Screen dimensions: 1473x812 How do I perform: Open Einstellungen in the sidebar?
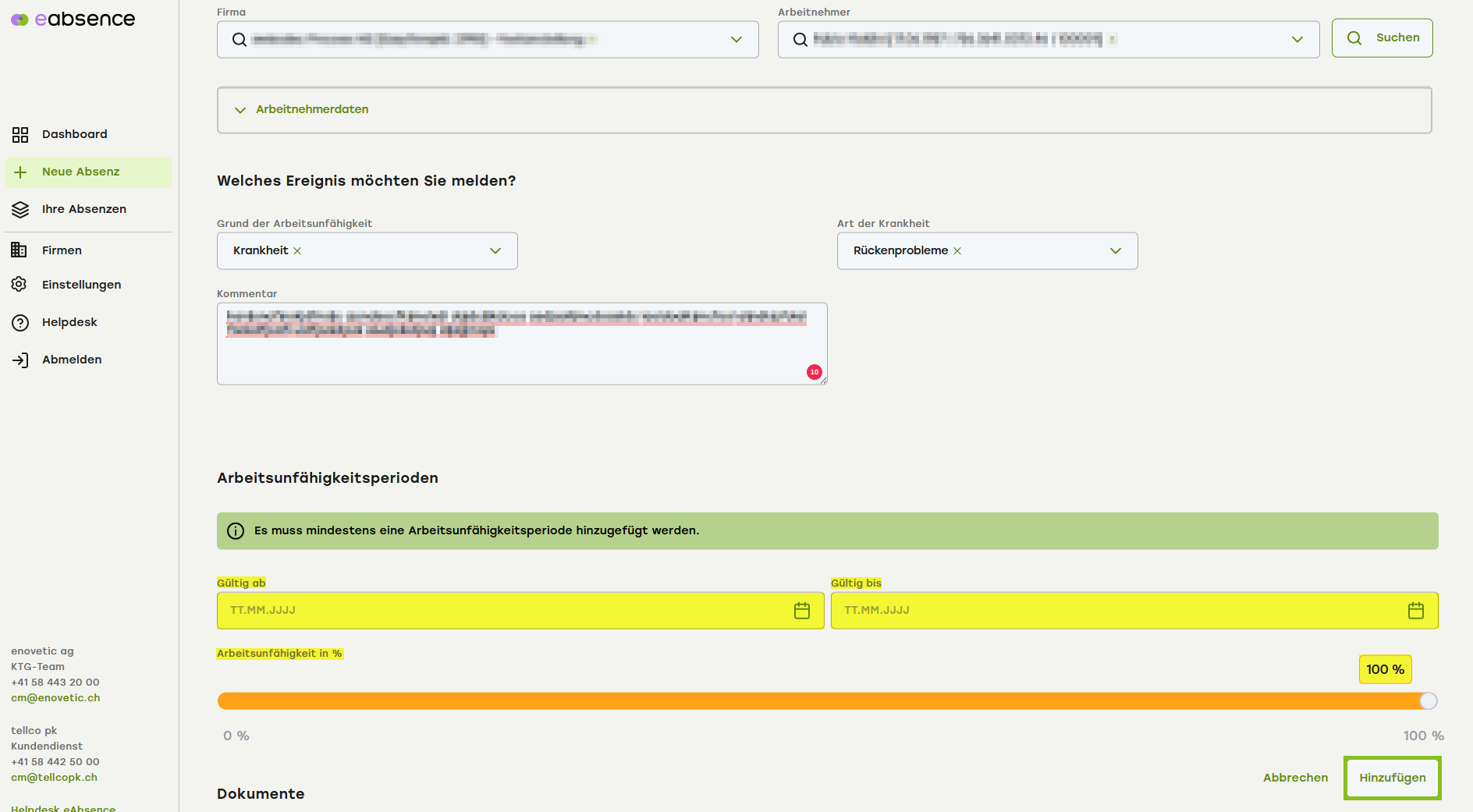pos(81,285)
